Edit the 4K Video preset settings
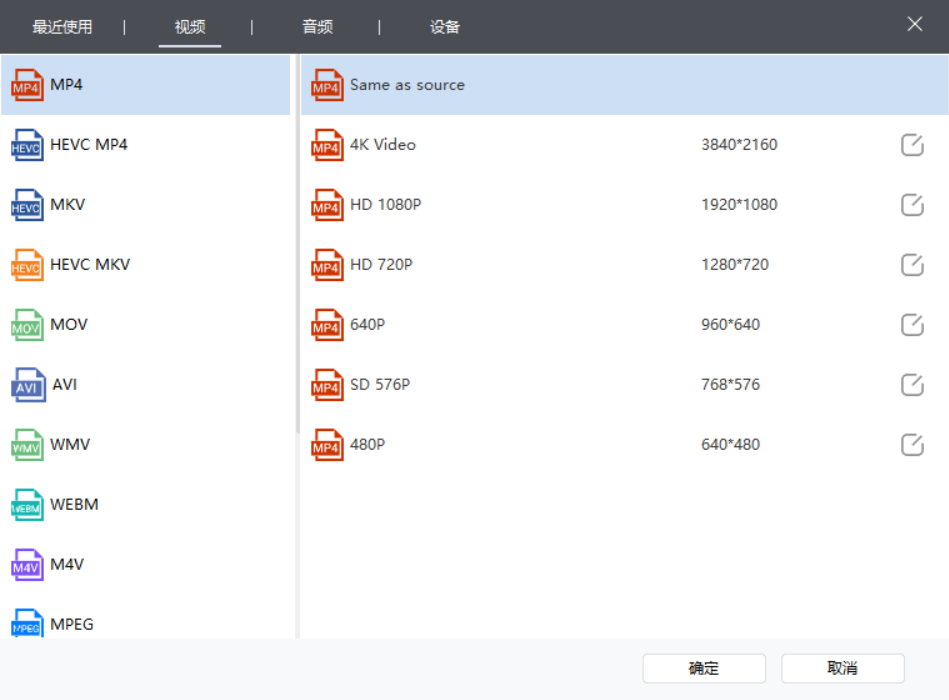The image size is (949, 700). (x=911, y=144)
